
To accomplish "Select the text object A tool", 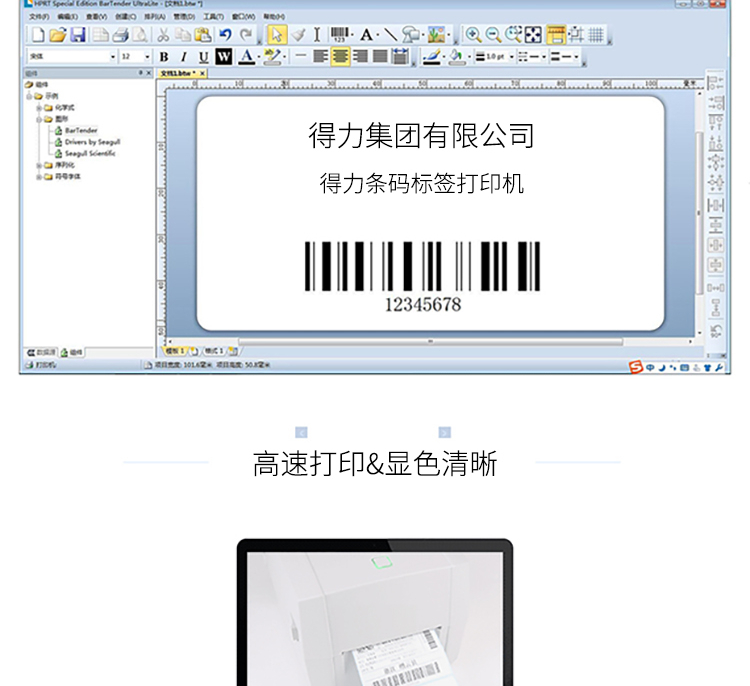I will [366, 35].
